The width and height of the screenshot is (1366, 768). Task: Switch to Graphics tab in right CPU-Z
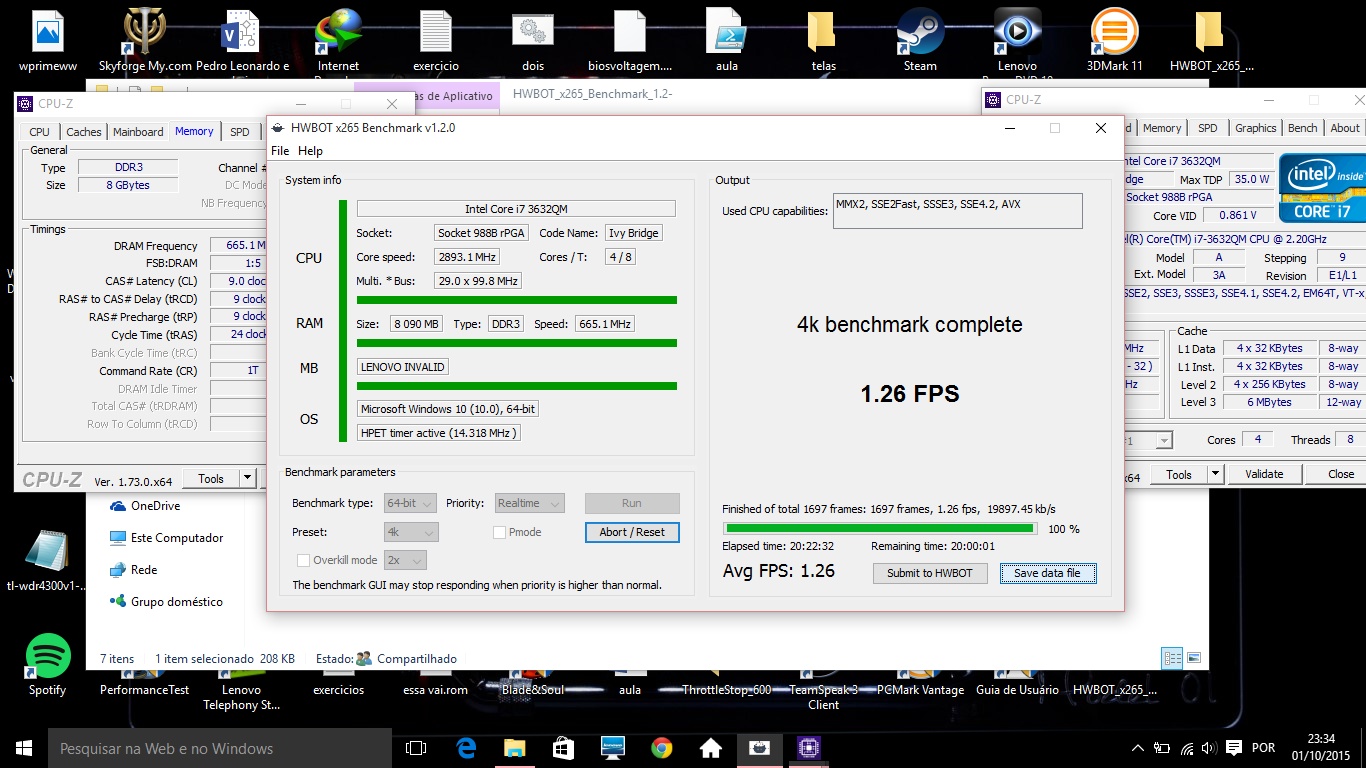(x=1255, y=128)
